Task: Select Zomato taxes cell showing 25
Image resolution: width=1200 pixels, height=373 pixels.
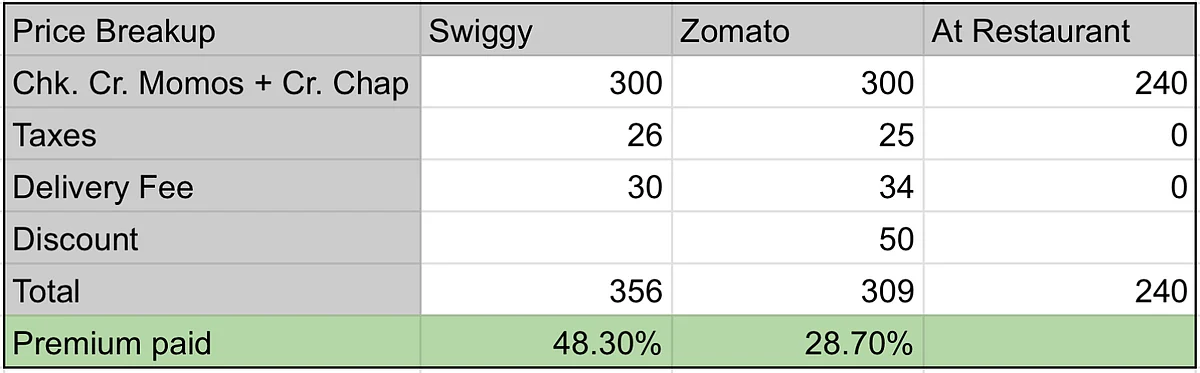Action: coord(797,135)
